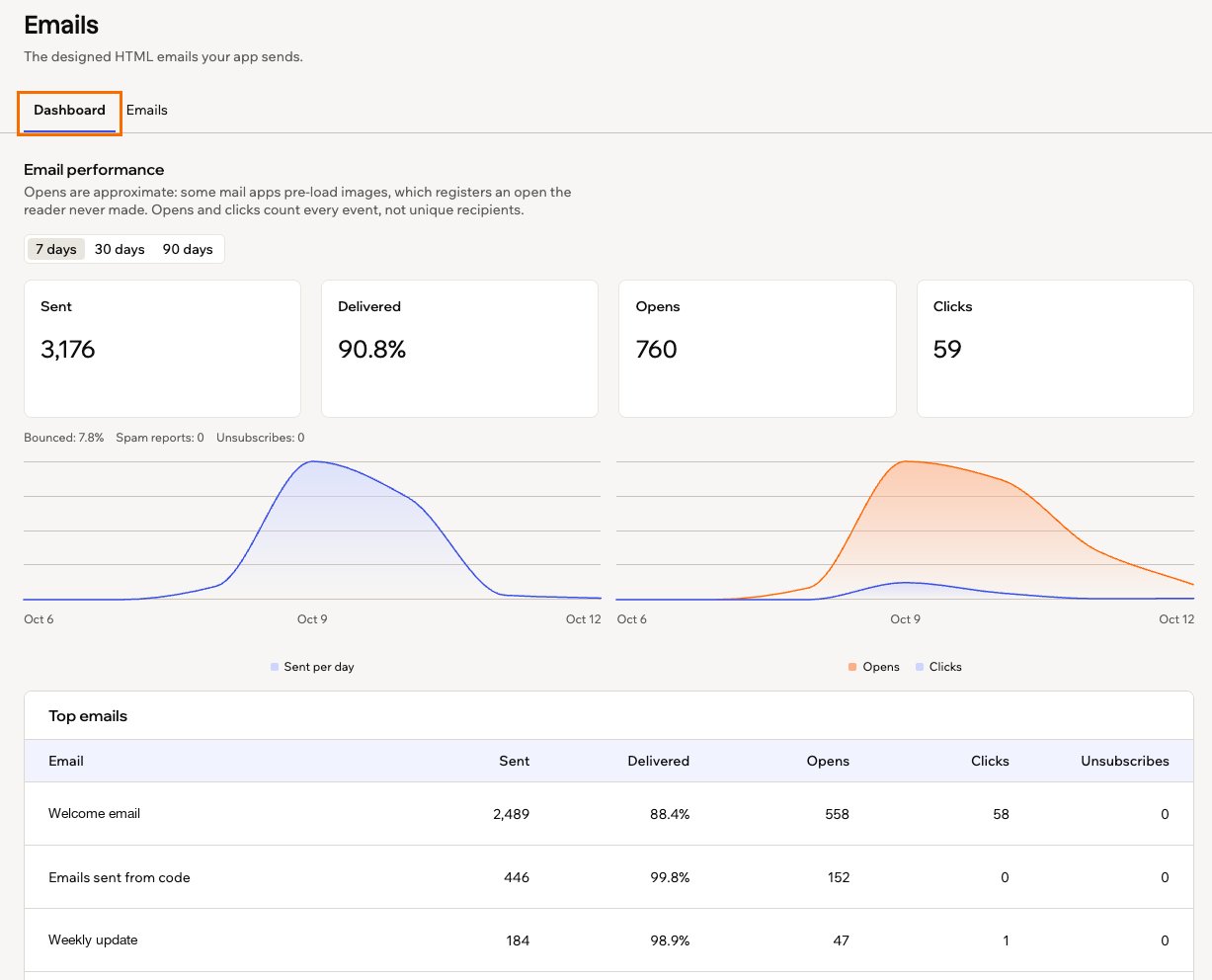Select the 90 days range
The height and width of the screenshot is (980, 1212).
(x=188, y=249)
